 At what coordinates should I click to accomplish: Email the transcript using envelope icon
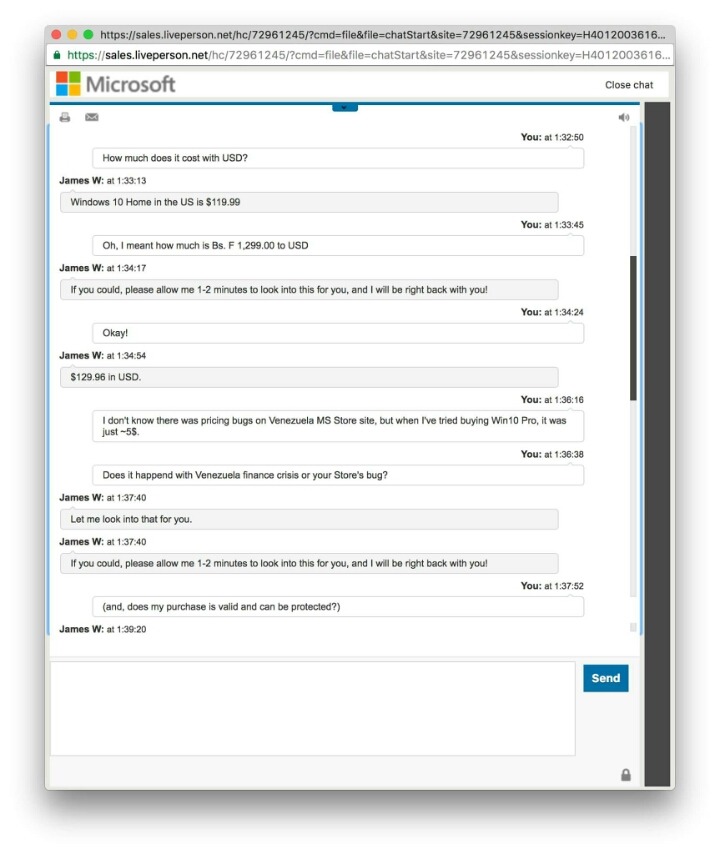click(91, 117)
